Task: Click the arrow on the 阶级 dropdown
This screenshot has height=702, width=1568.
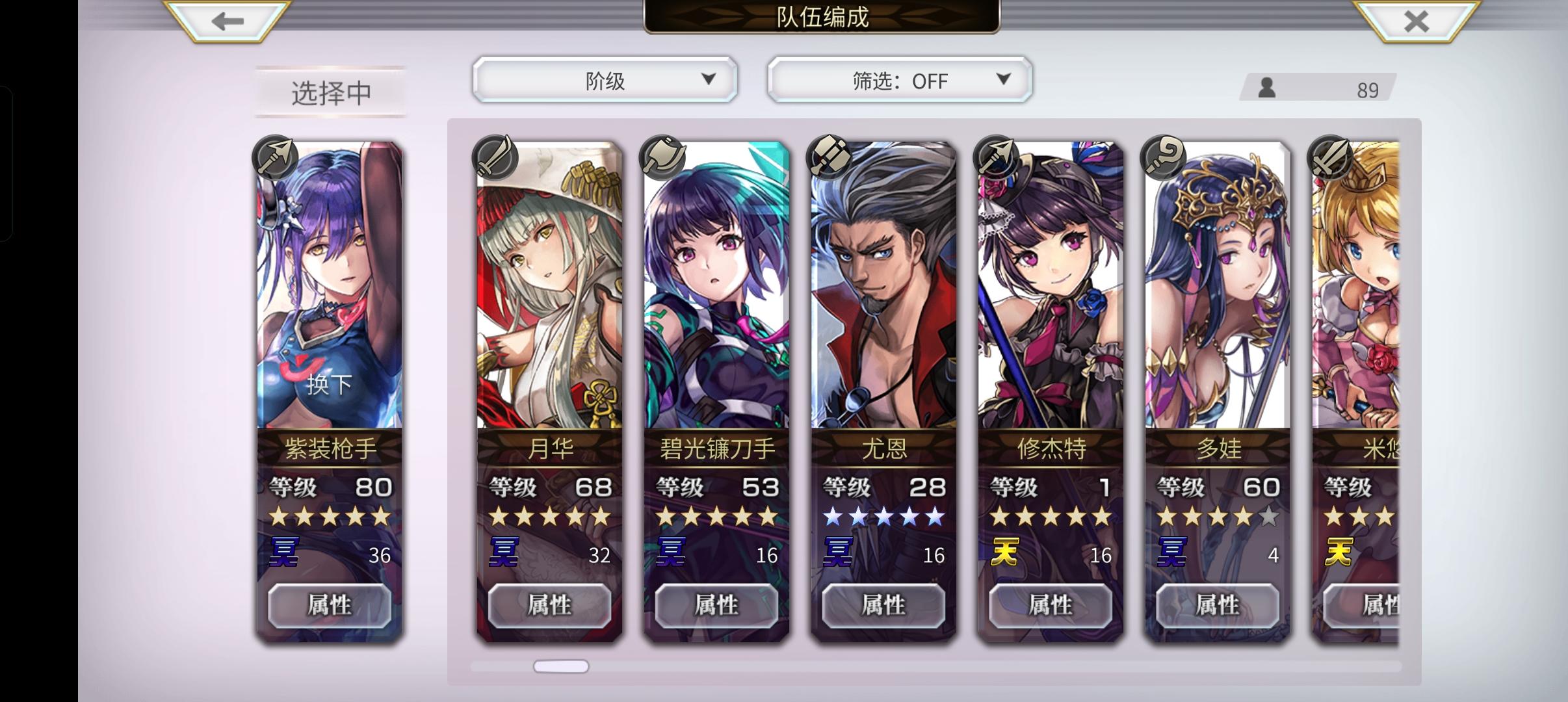Action: pos(709,79)
